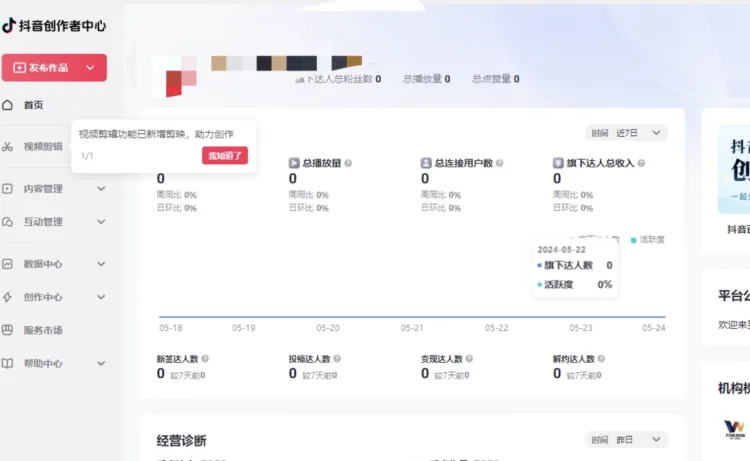Click the scissors icon for 视频剪辑

[7, 146]
